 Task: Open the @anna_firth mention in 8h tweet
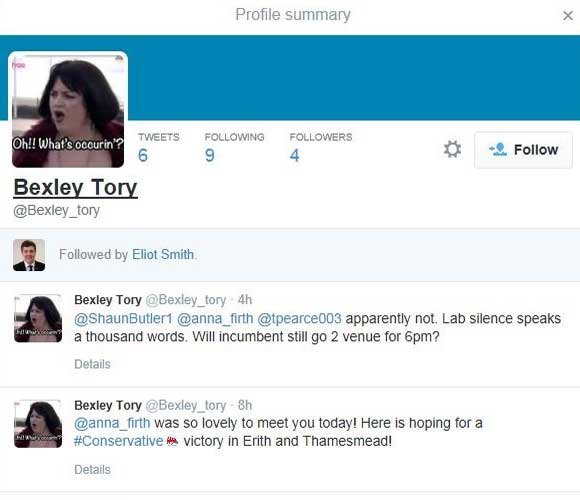(x=112, y=423)
